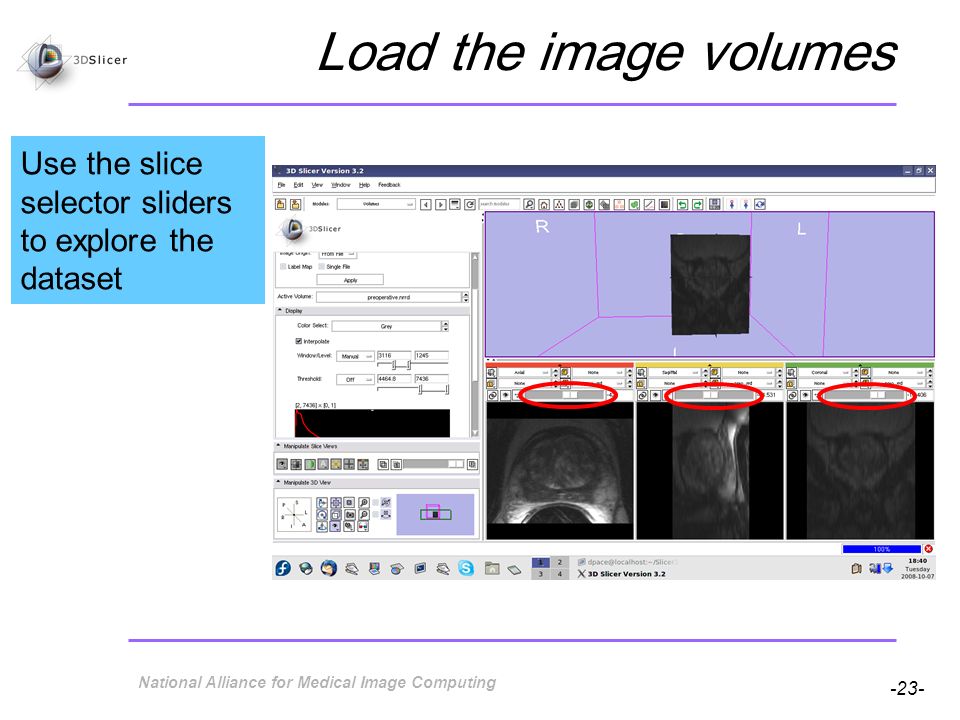
Task: Open the Fedora menu in taskbar
Action: pyautogui.click(x=283, y=568)
